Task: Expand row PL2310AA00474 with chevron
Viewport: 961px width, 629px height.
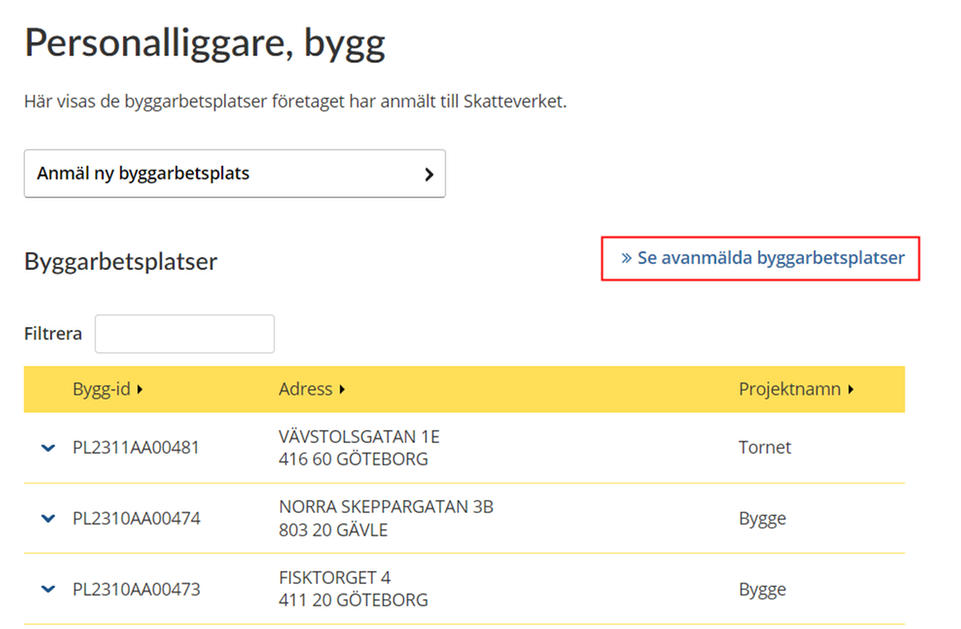Action: [x=48, y=519]
